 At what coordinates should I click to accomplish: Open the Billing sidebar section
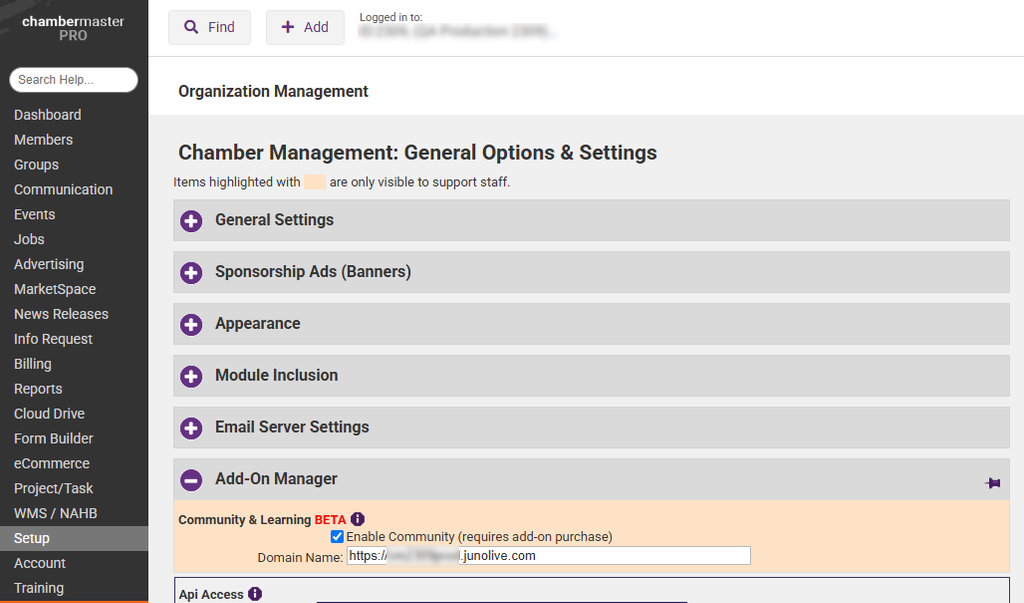click(x=33, y=364)
